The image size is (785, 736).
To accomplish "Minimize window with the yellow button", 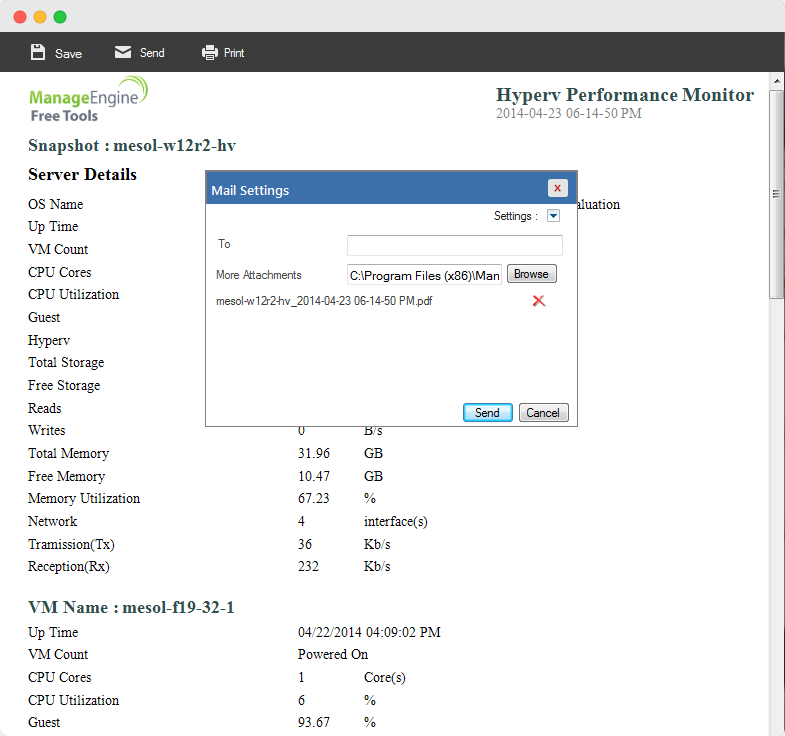I will coord(40,17).
